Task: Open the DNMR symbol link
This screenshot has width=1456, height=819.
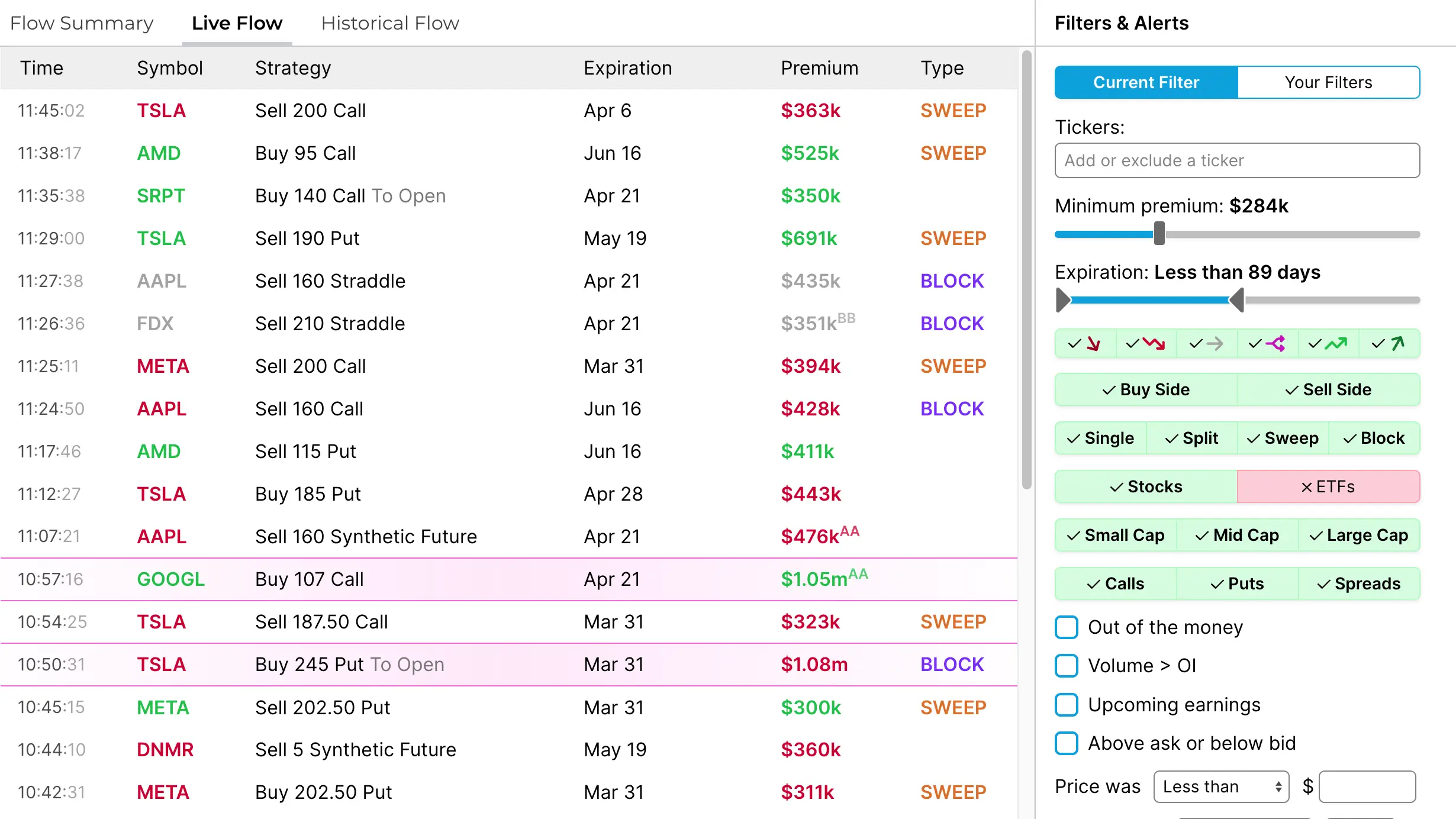Action: [165, 750]
